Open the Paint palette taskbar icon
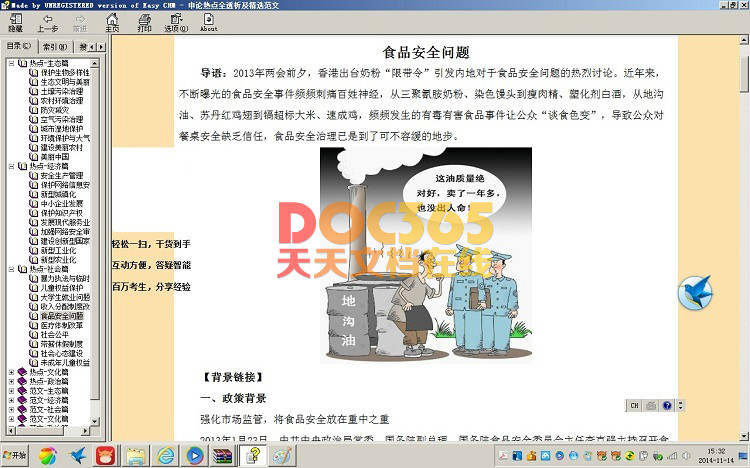 [x=282, y=456]
